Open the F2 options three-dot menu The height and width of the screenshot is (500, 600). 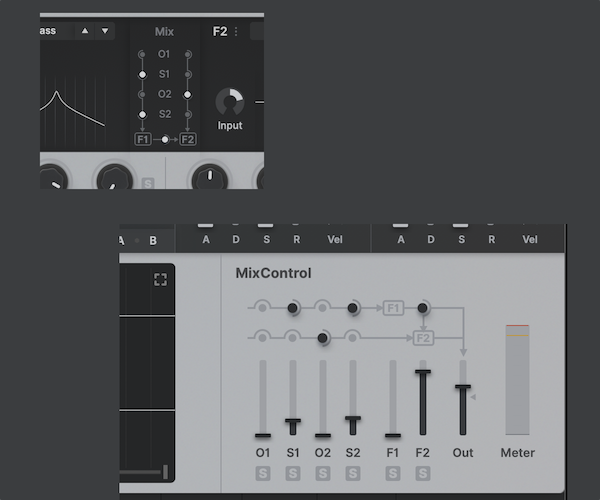click(236, 31)
